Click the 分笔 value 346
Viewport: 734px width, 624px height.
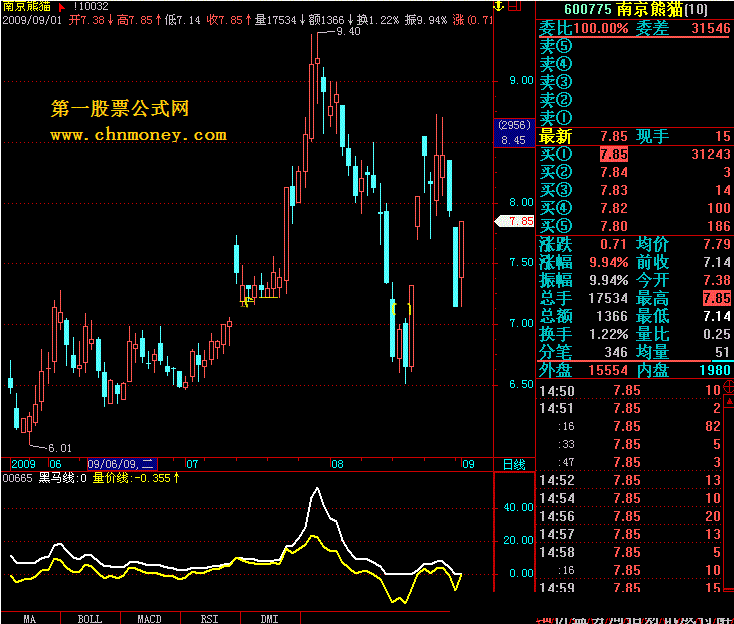coord(616,352)
